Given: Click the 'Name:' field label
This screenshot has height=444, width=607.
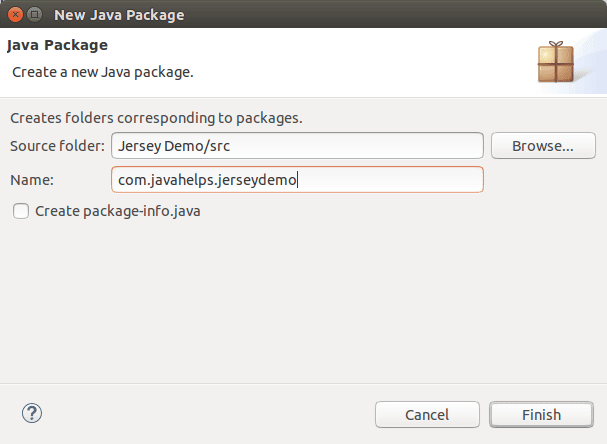Looking at the screenshot, I should (32, 180).
